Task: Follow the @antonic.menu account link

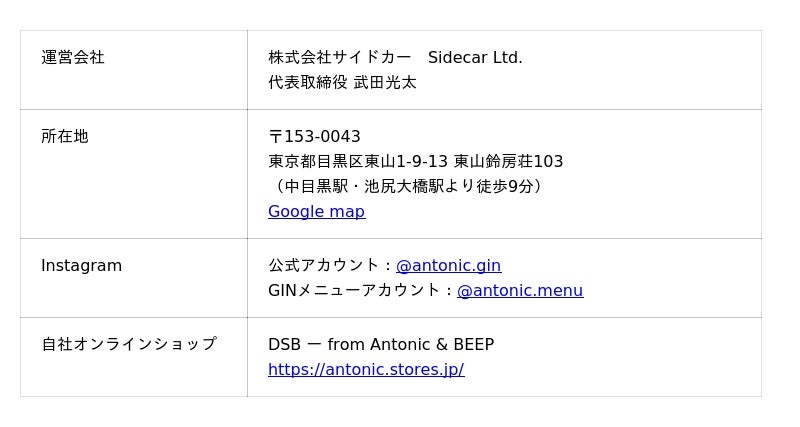Action: point(519,291)
